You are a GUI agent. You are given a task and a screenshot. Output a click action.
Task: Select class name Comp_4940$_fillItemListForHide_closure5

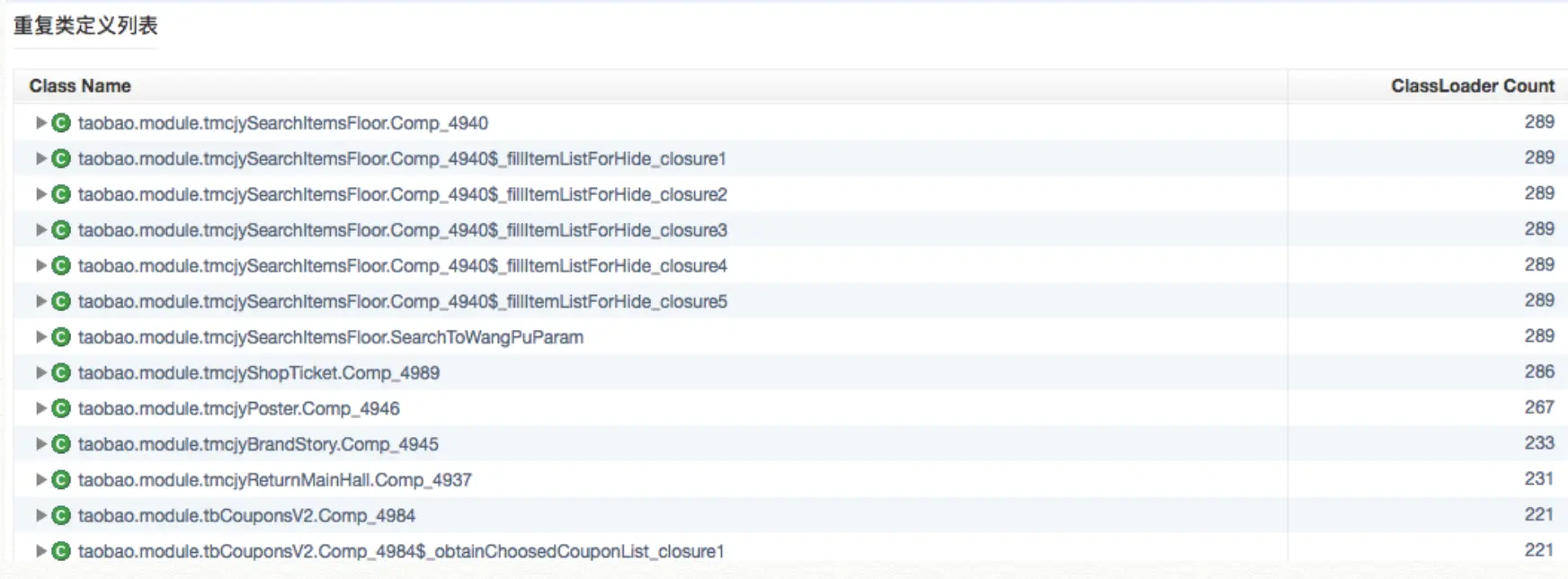coord(403,302)
